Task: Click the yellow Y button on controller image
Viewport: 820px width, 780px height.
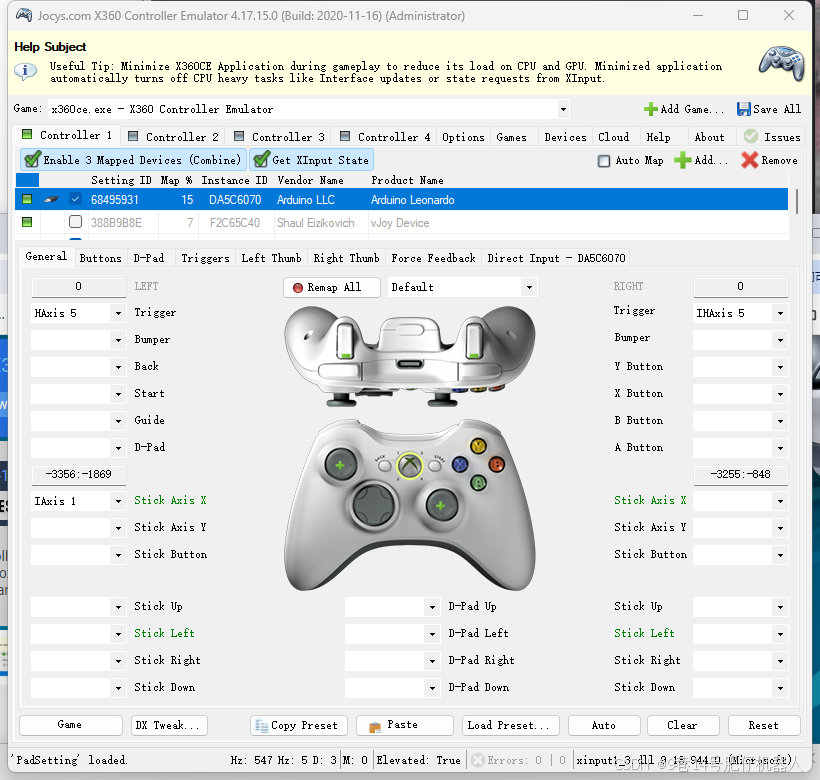Action: (x=478, y=446)
